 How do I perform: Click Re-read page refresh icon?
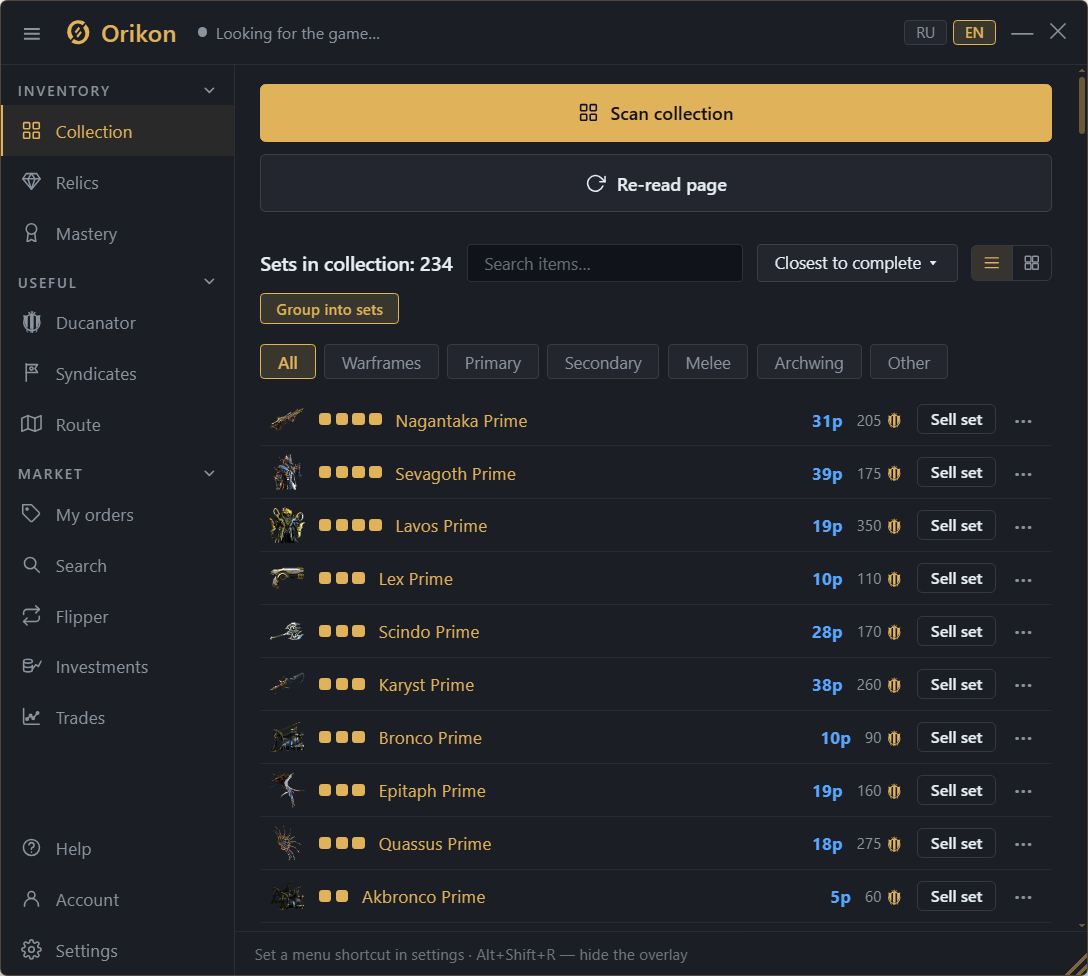pos(596,183)
